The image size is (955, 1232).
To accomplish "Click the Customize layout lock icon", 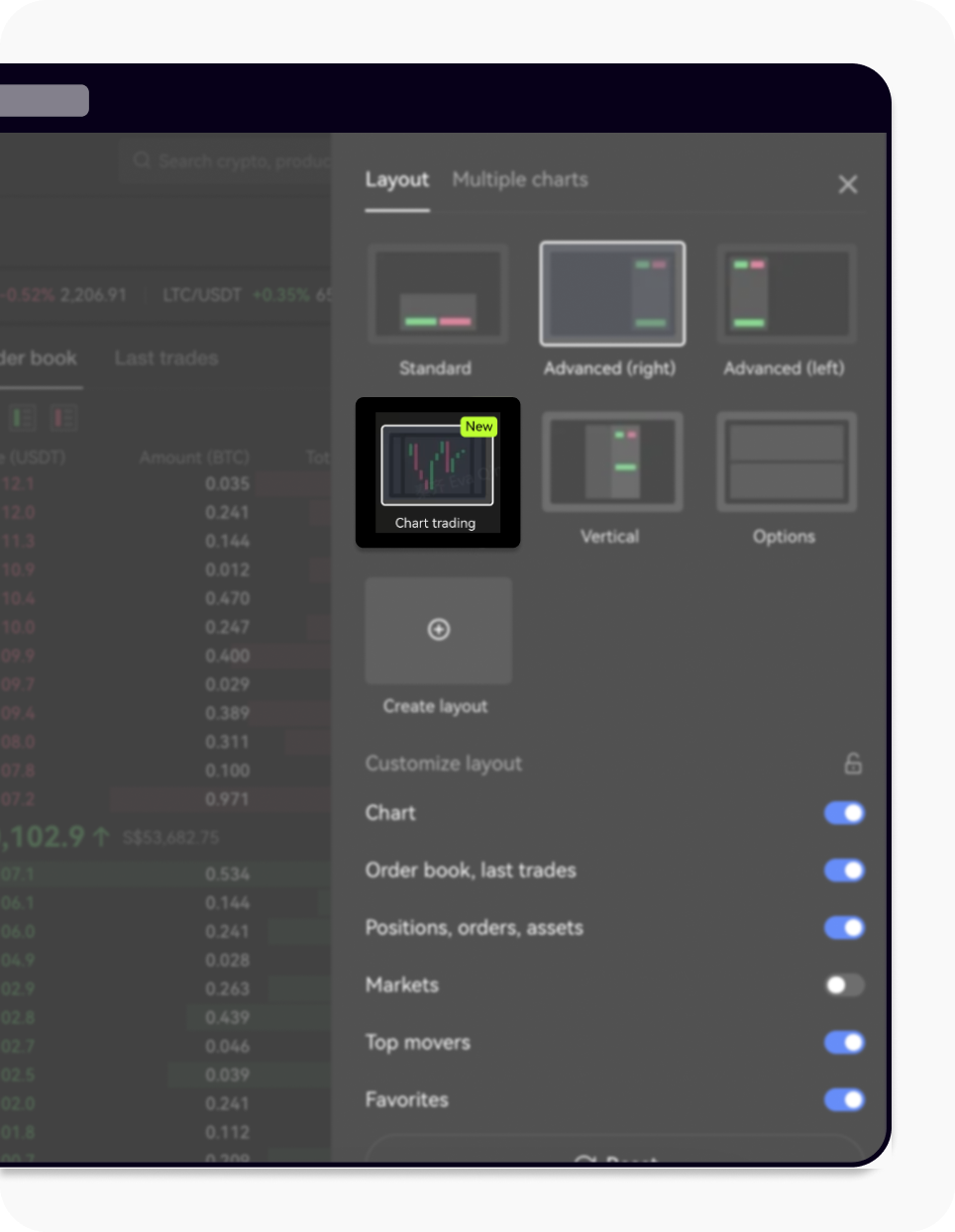I will point(852,764).
